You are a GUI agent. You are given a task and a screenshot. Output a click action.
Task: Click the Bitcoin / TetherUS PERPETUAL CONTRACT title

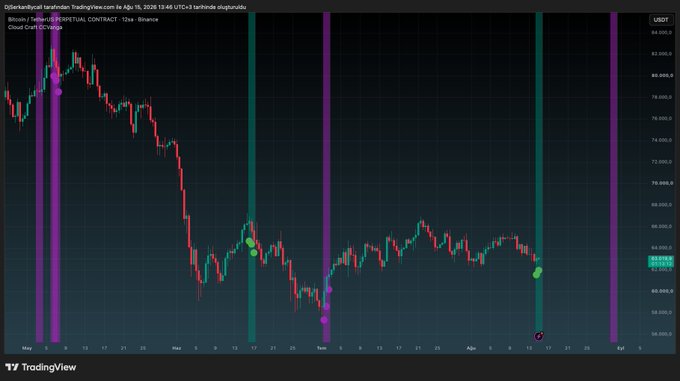pyautogui.click(x=83, y=20)
